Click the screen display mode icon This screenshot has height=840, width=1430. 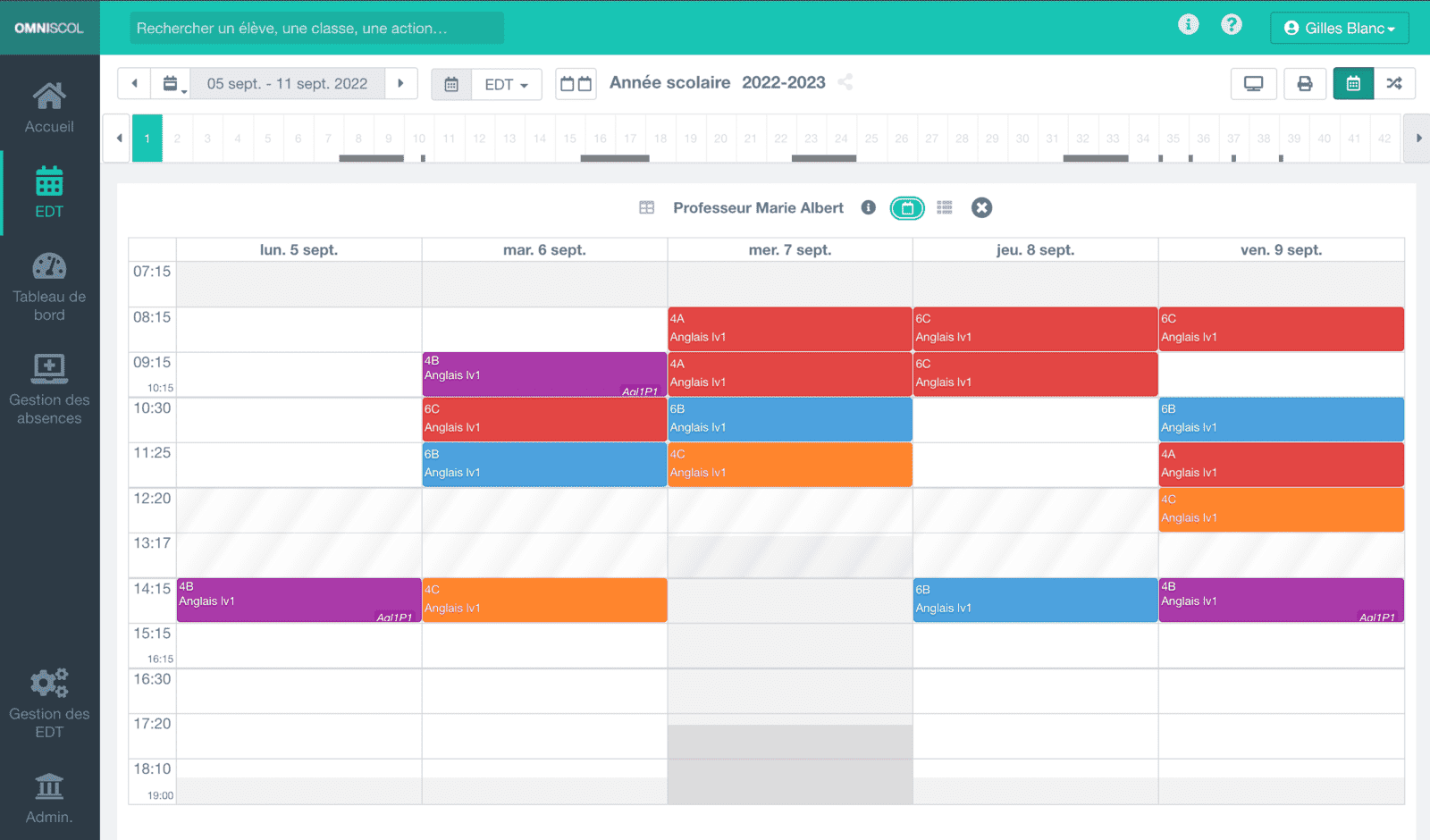click(1253, 83)
